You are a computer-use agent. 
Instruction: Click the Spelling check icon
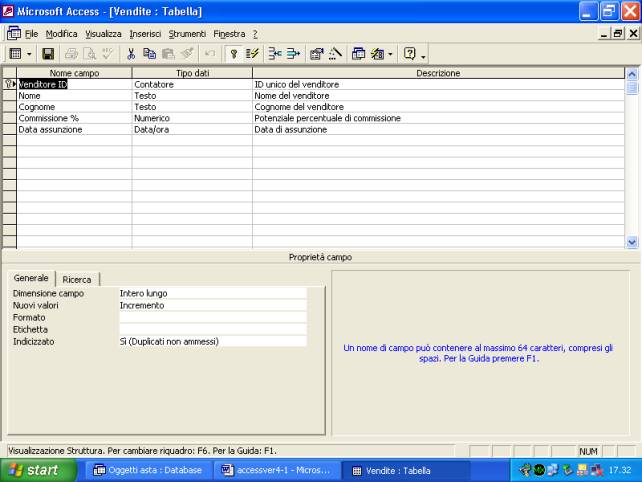pyautogui.click(x=108, y=54)
